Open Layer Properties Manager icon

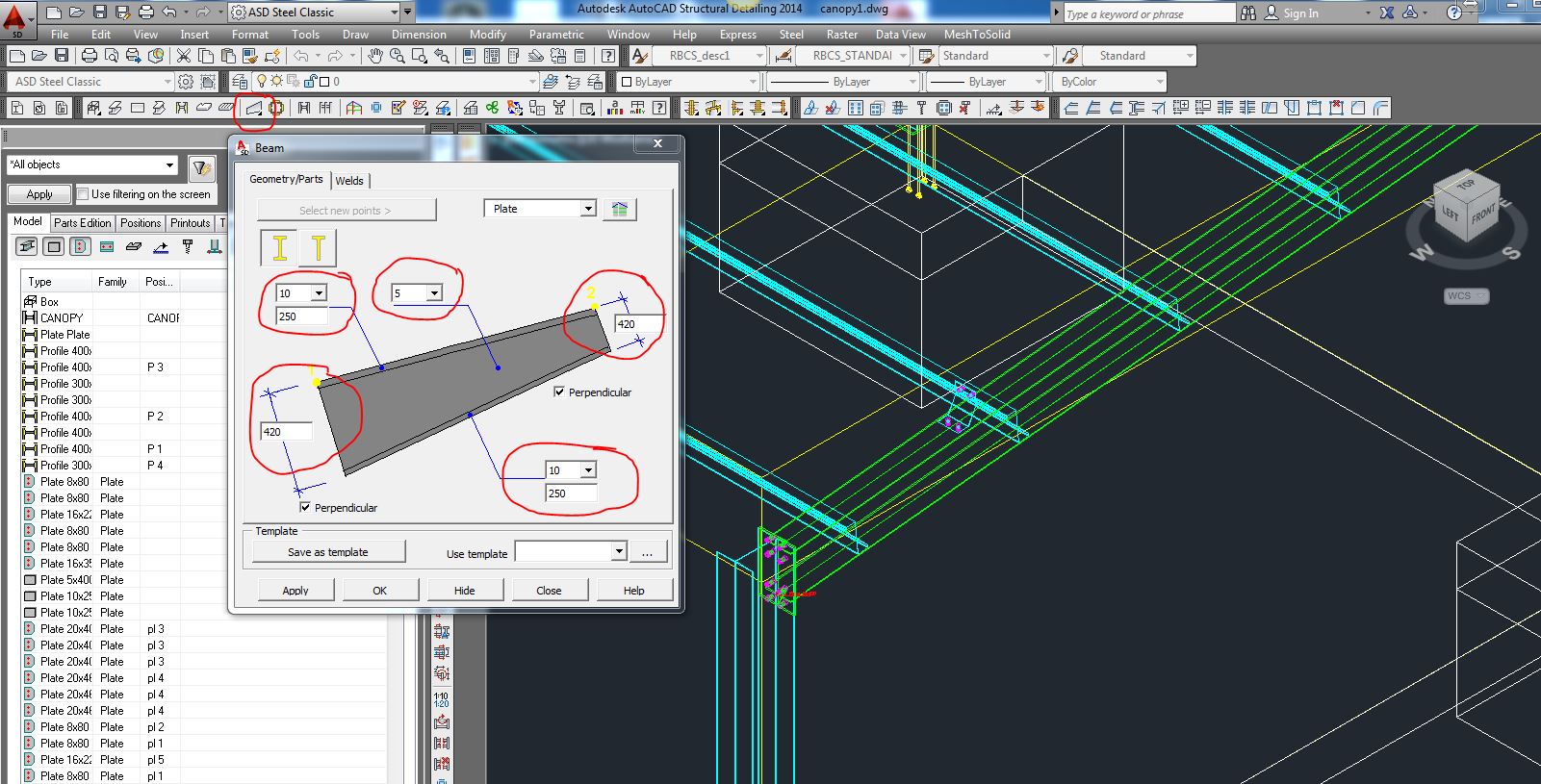[240, 82]
